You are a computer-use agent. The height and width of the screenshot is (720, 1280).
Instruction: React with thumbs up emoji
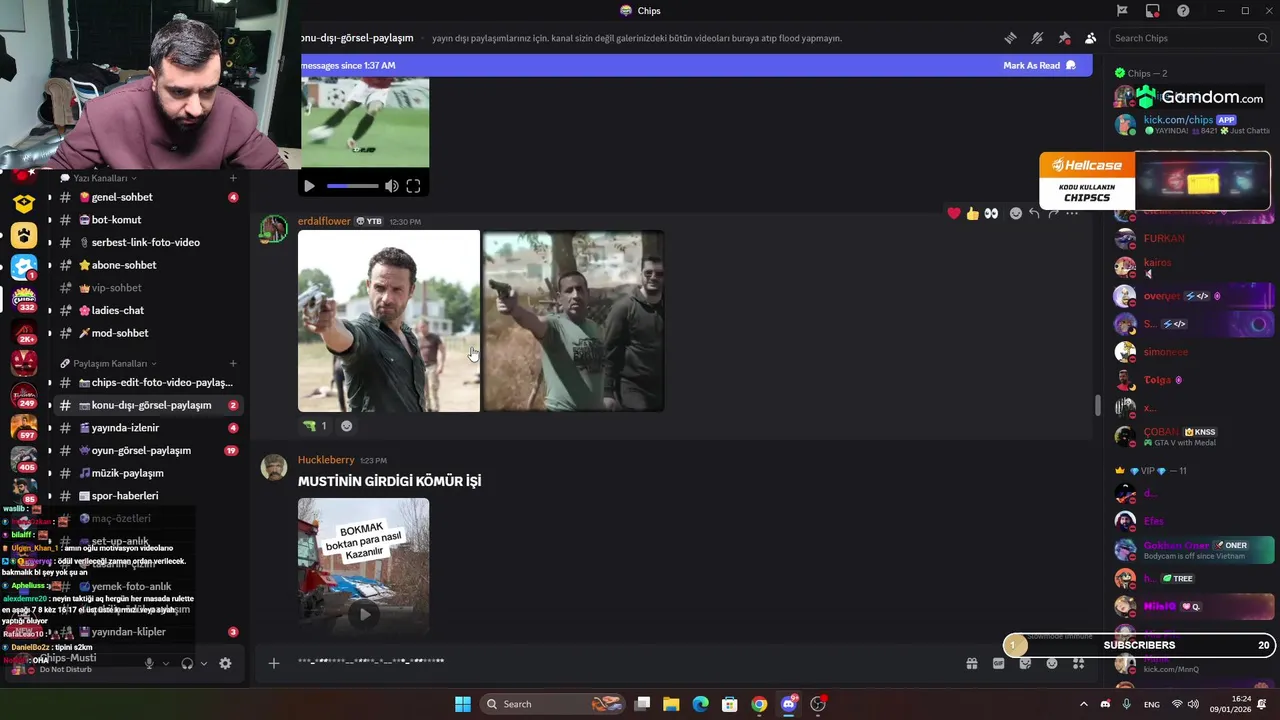pos(972,213)
